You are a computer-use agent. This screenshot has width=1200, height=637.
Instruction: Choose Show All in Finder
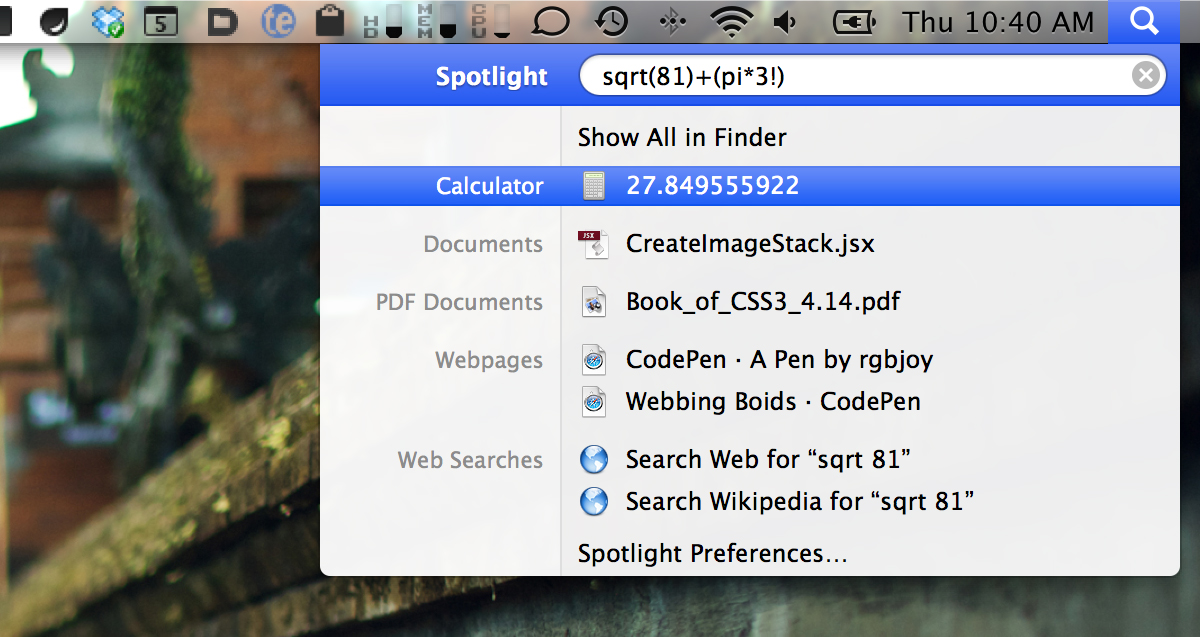tap(682, 137)
